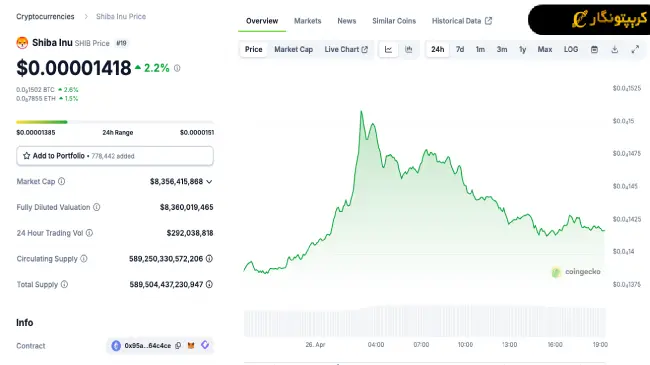The width and height of the screenshot is (650, 365).
Task: Switch to the line chart view icon
Action: 388,49
